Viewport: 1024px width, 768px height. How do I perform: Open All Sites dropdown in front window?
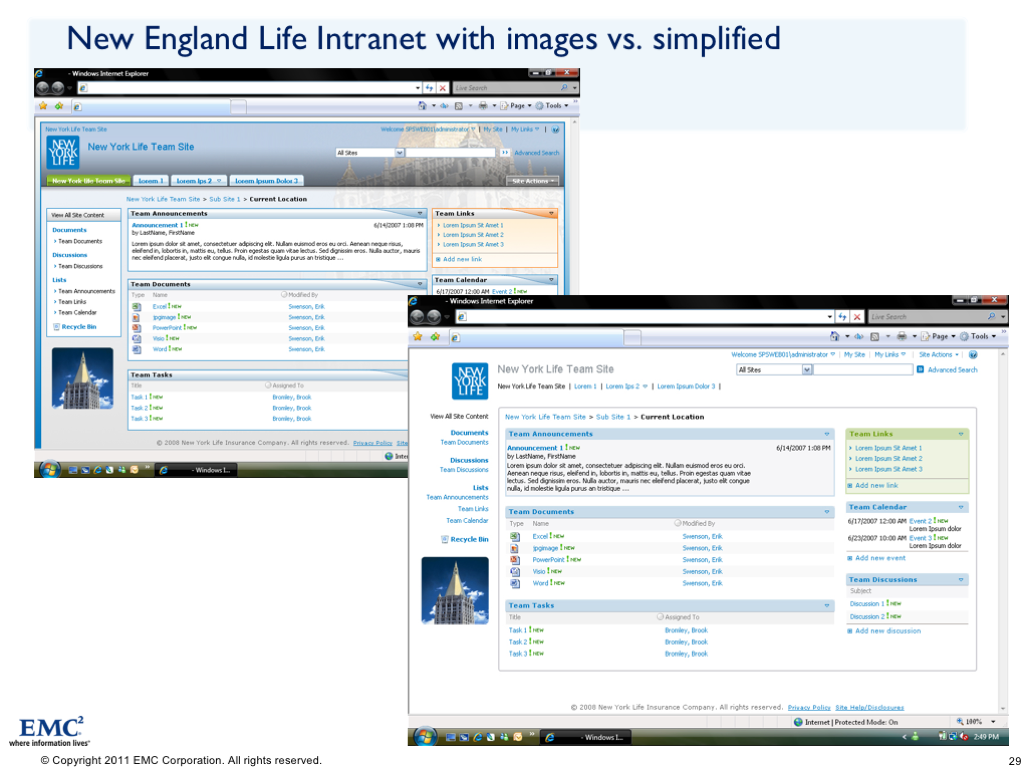click(807, 370)
